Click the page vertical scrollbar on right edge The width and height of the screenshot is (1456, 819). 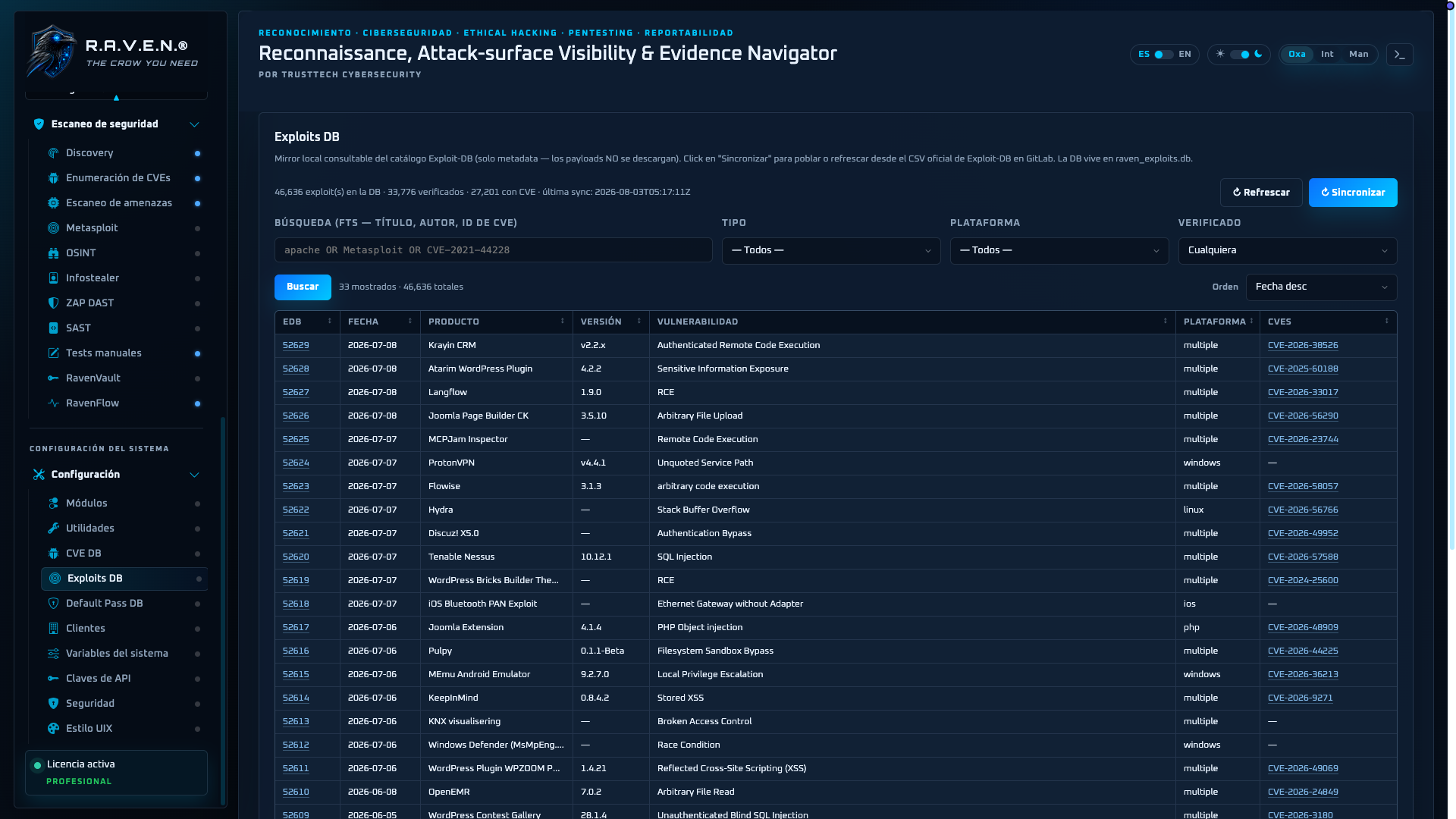[x=1451, y=281]
